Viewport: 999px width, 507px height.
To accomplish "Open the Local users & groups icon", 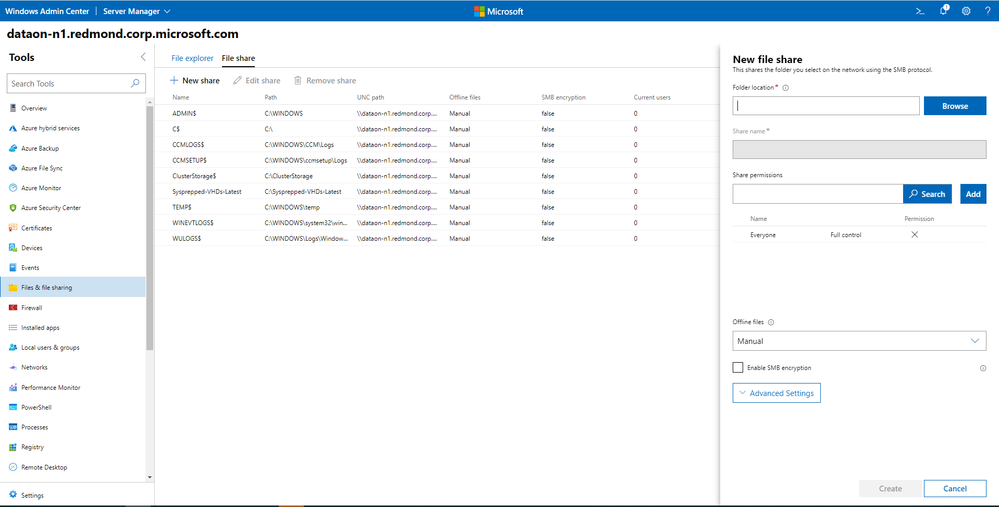I will [x=13, y=347].
